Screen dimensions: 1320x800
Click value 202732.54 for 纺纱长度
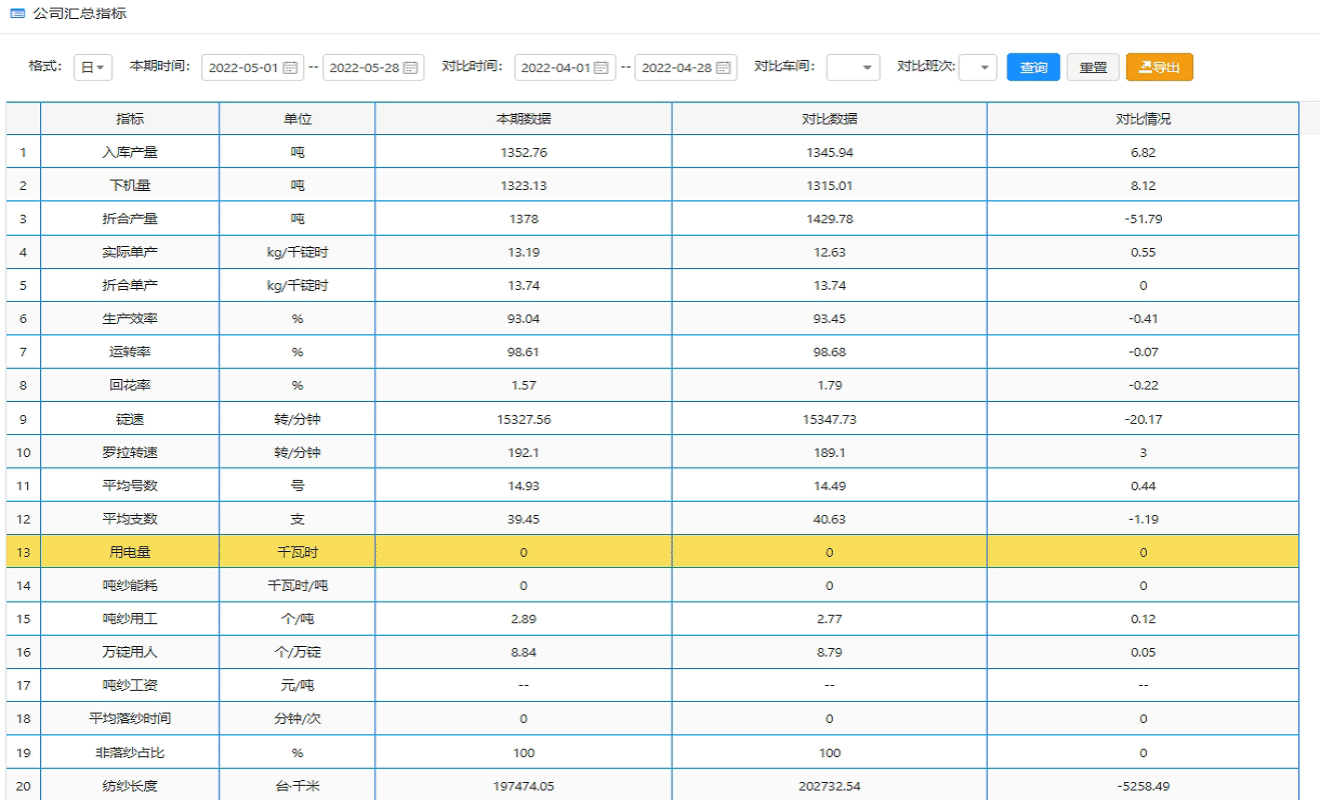[x=829, y=786]
